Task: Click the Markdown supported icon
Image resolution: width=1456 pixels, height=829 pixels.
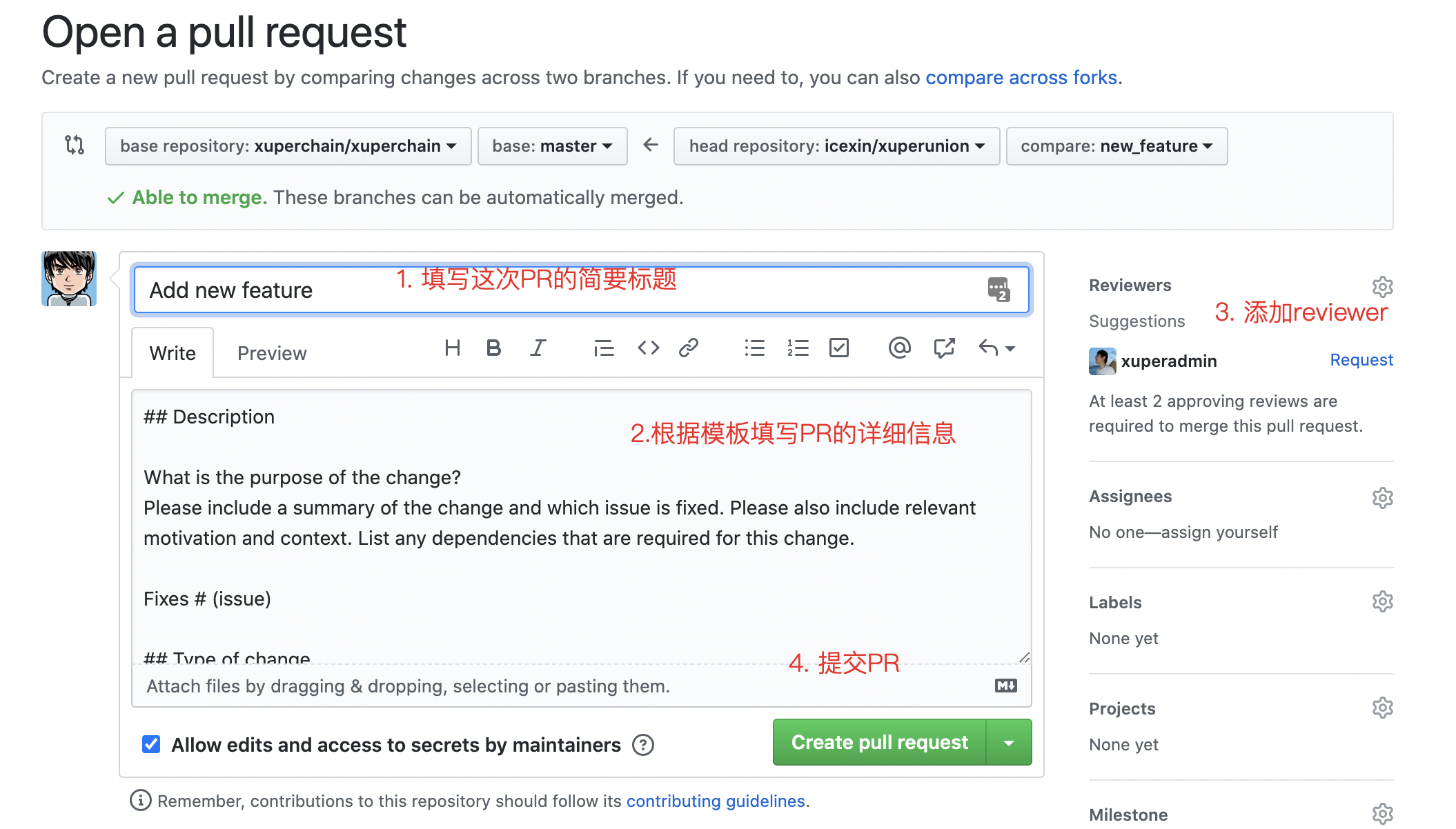Action: click(1006, 686)
